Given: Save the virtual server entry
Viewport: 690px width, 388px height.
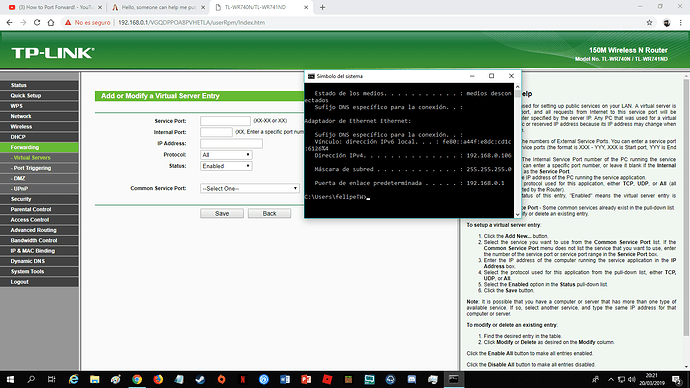Looking at the screenshot, I should (x=222, y=213).
